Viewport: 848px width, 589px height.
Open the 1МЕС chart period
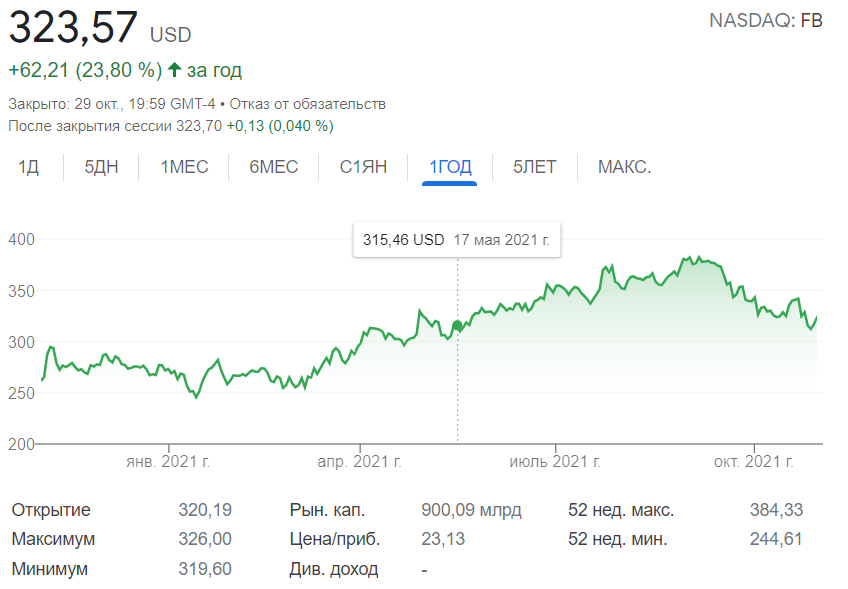(184, 167)
